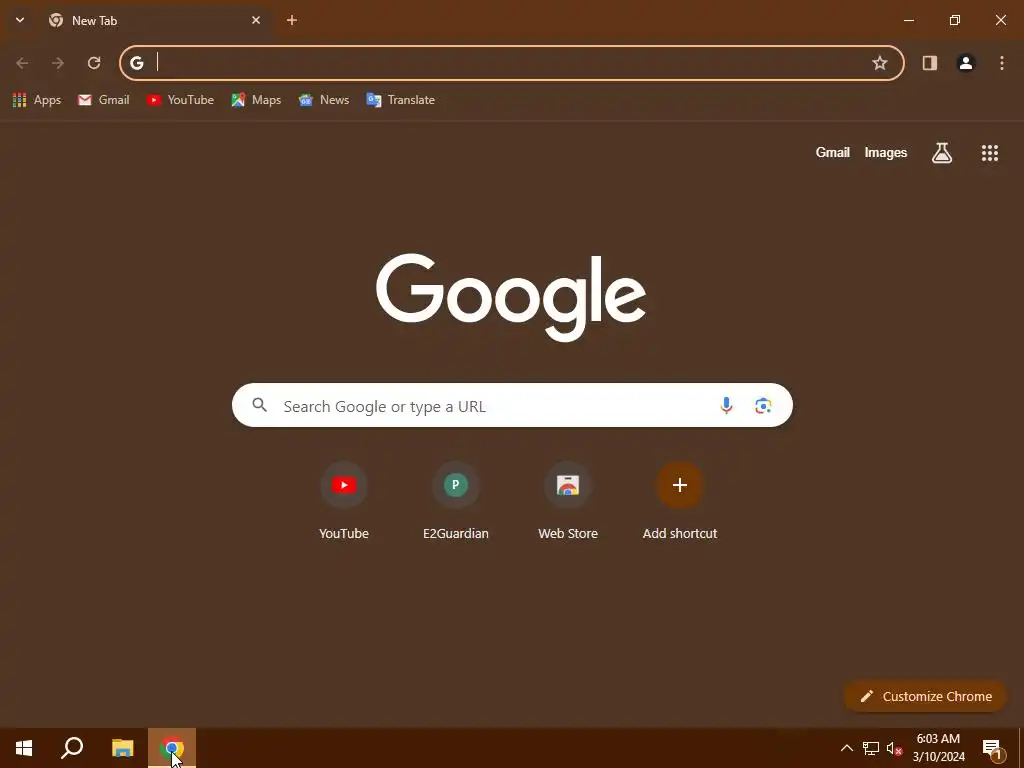Viewport: 1024px width, 768px height.
Task: Open the network status tray icon
Action: (871, 748)
